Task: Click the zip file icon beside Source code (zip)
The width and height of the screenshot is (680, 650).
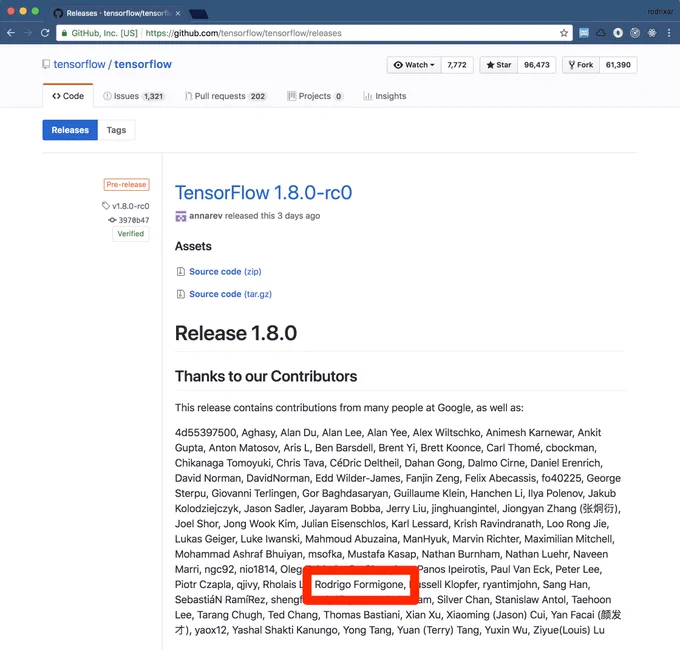Action: [180, 271]
